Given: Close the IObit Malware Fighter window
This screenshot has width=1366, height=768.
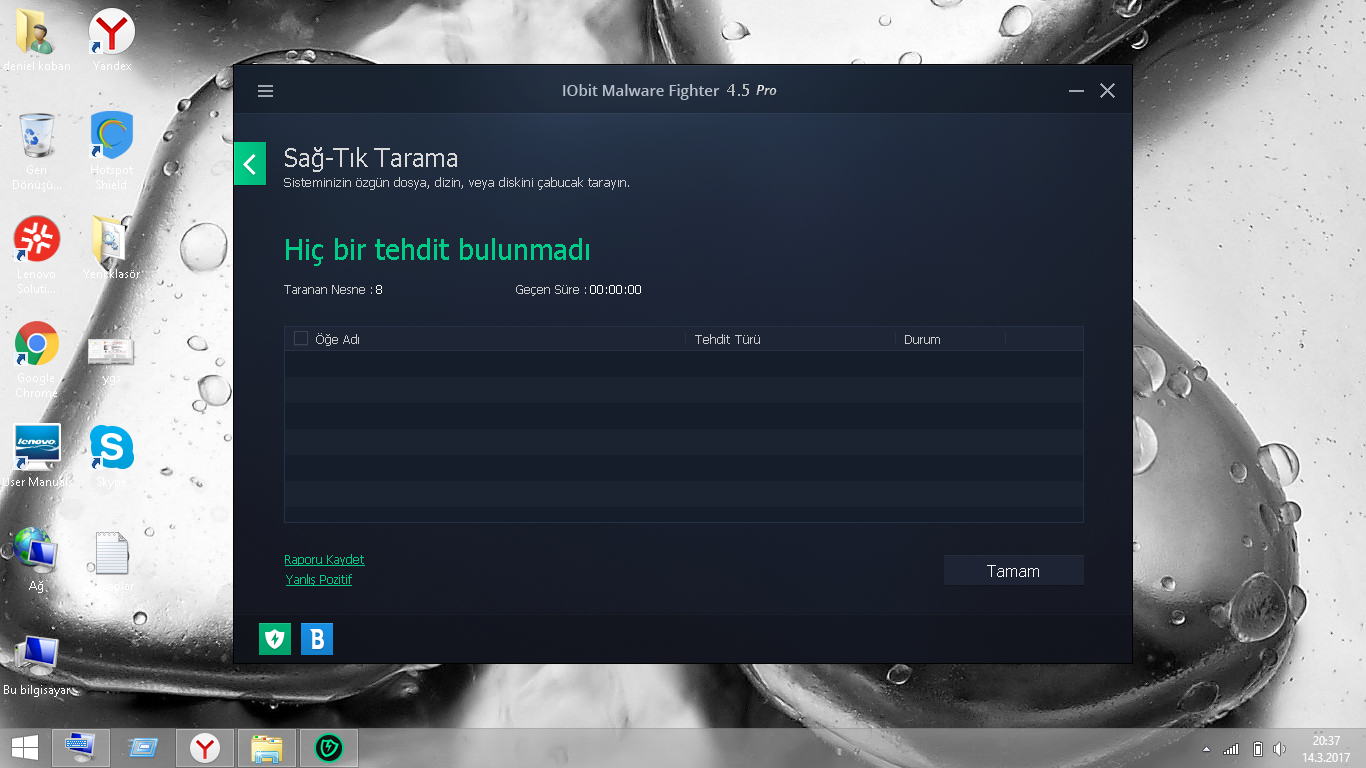Looking at the screenshot, I should pos(1107,91).
